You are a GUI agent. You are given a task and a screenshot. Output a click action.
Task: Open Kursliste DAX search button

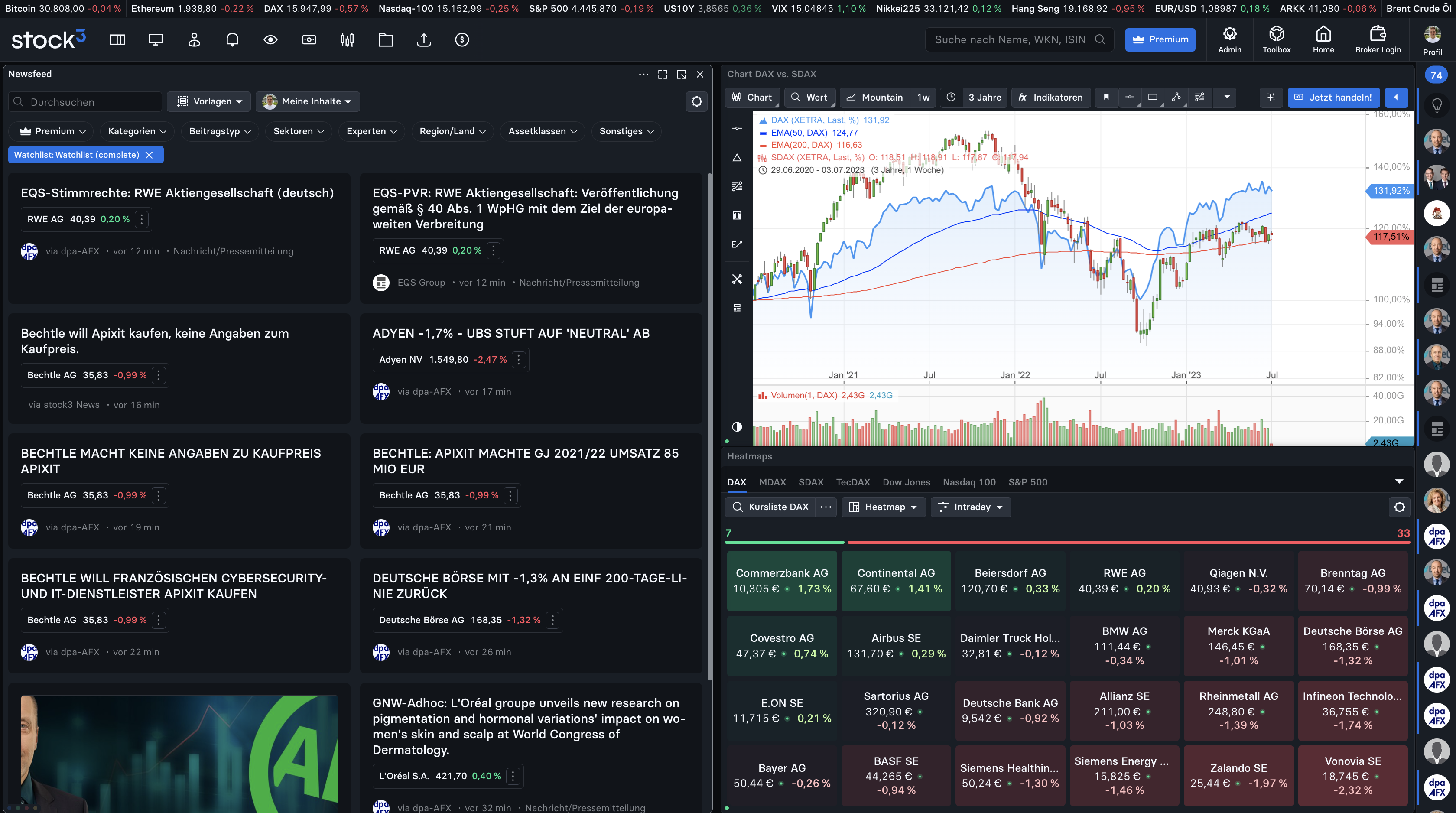(x=771, y=507)
